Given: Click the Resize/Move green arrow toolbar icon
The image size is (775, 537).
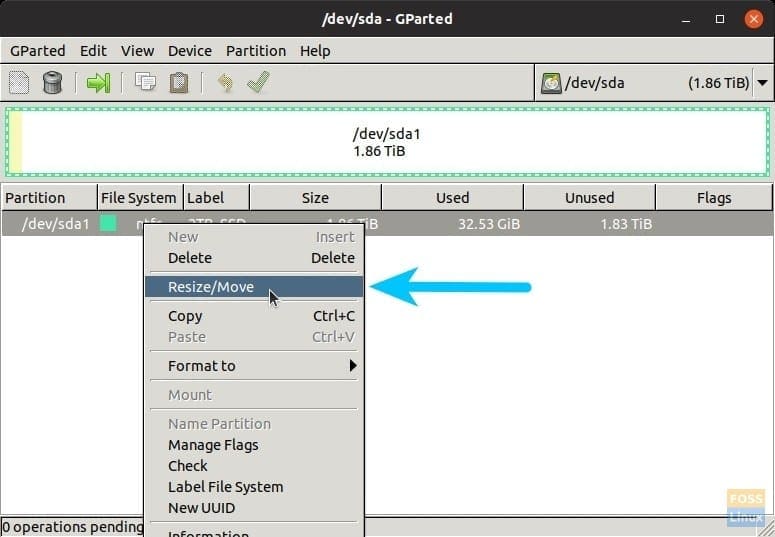Looking at the screenshot, I should [98, 83].
